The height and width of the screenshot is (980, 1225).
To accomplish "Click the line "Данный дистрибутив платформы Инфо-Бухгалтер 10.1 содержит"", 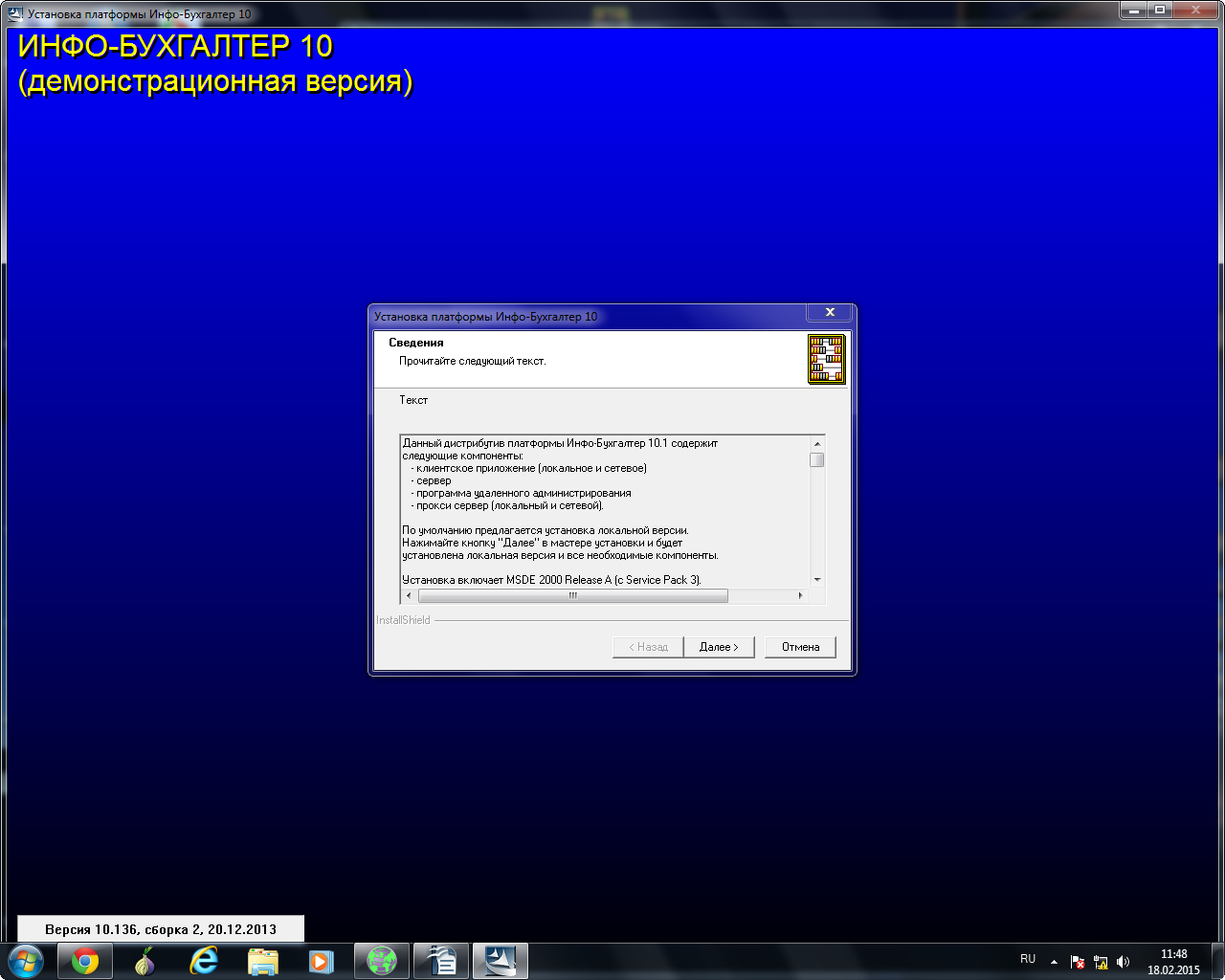I will click(x=560, y=444).
